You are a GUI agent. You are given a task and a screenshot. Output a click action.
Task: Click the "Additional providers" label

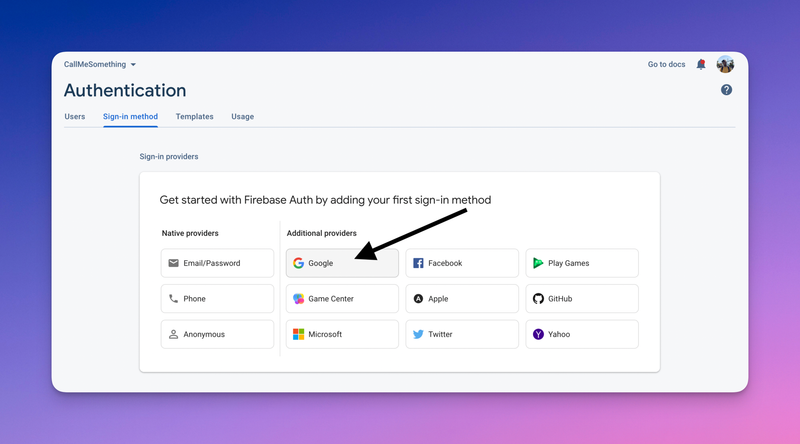click(321, 233)
